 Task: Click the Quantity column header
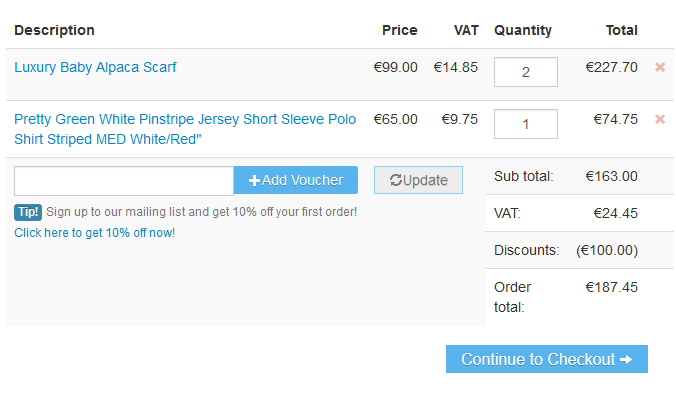[x=523, y=30]
